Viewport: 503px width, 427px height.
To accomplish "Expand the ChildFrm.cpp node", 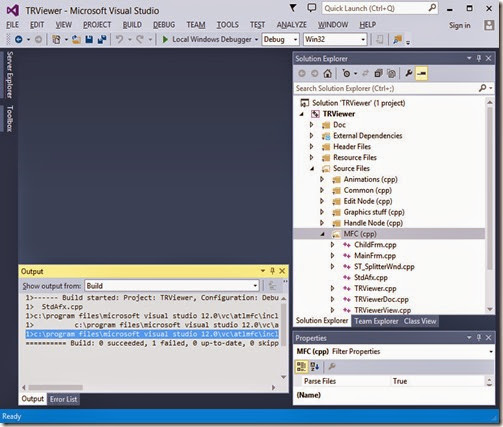I will pyautogui.click(x=332, y=245).
